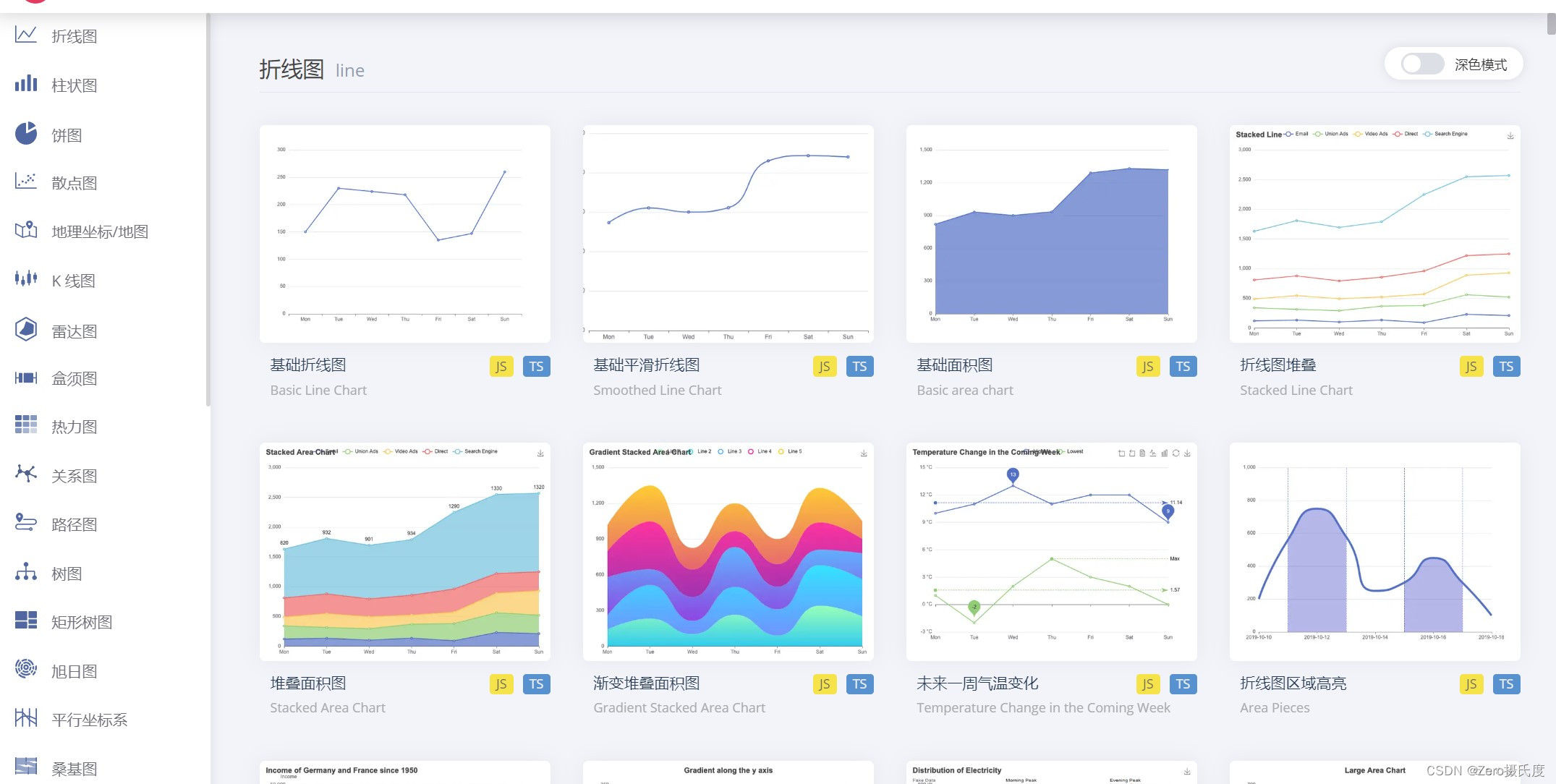Open the Smoothed Line Chart thumbnail
The image size is (1556, 784).
click(x=728, y=234)
